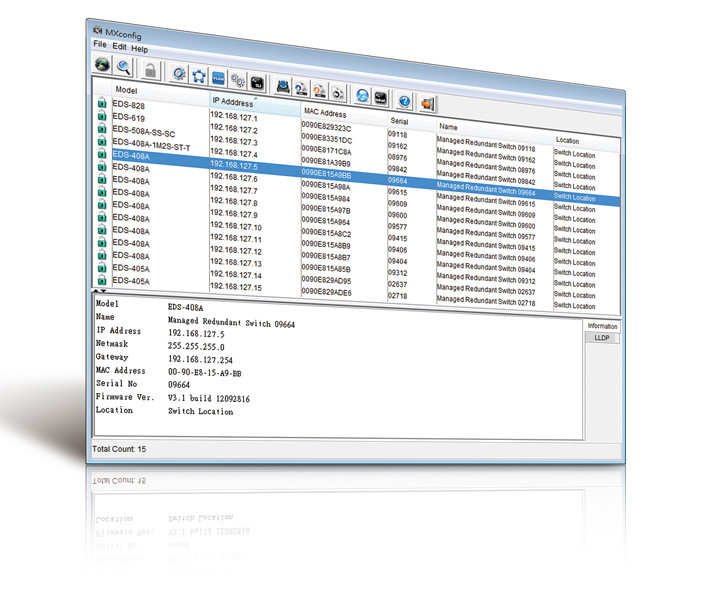Click the lock icon beside EDS-619
This screenshot has height=600, width=720.
point(101,116)
